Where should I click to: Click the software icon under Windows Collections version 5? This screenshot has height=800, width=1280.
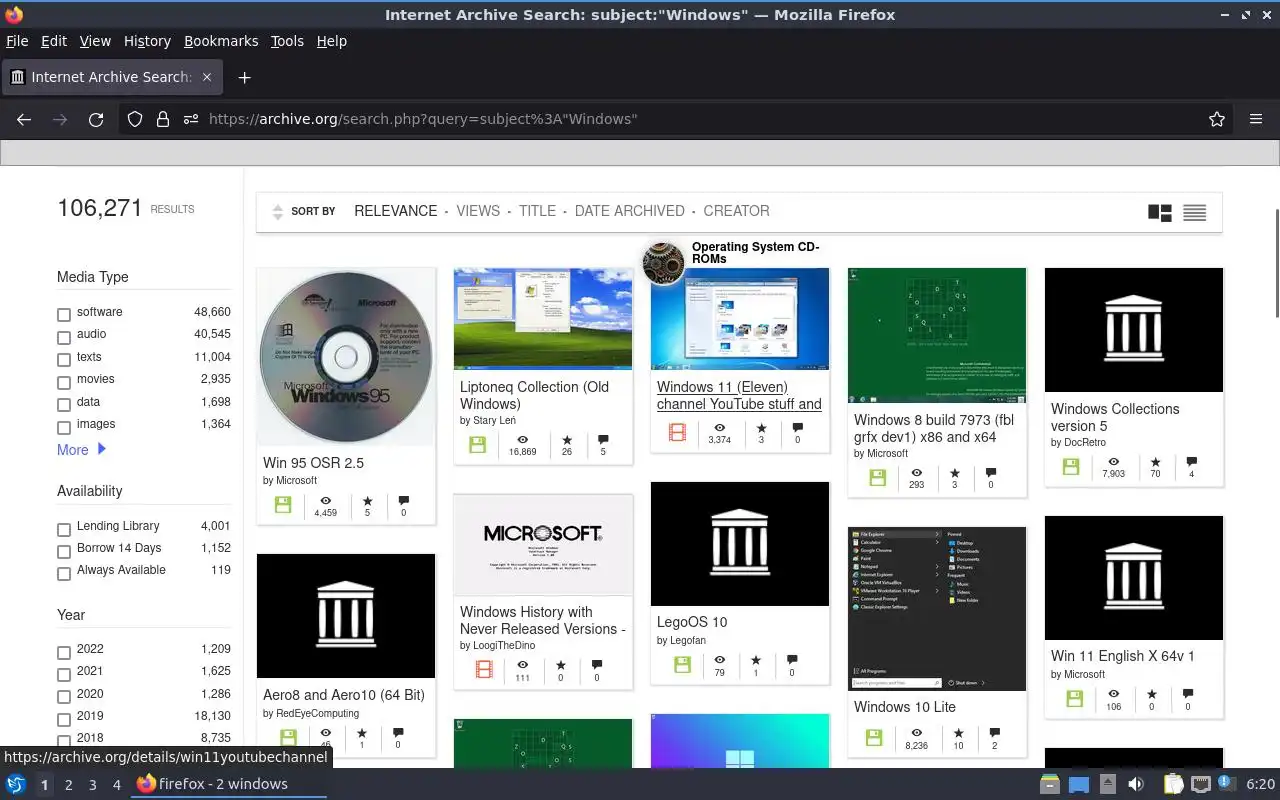1071,467
